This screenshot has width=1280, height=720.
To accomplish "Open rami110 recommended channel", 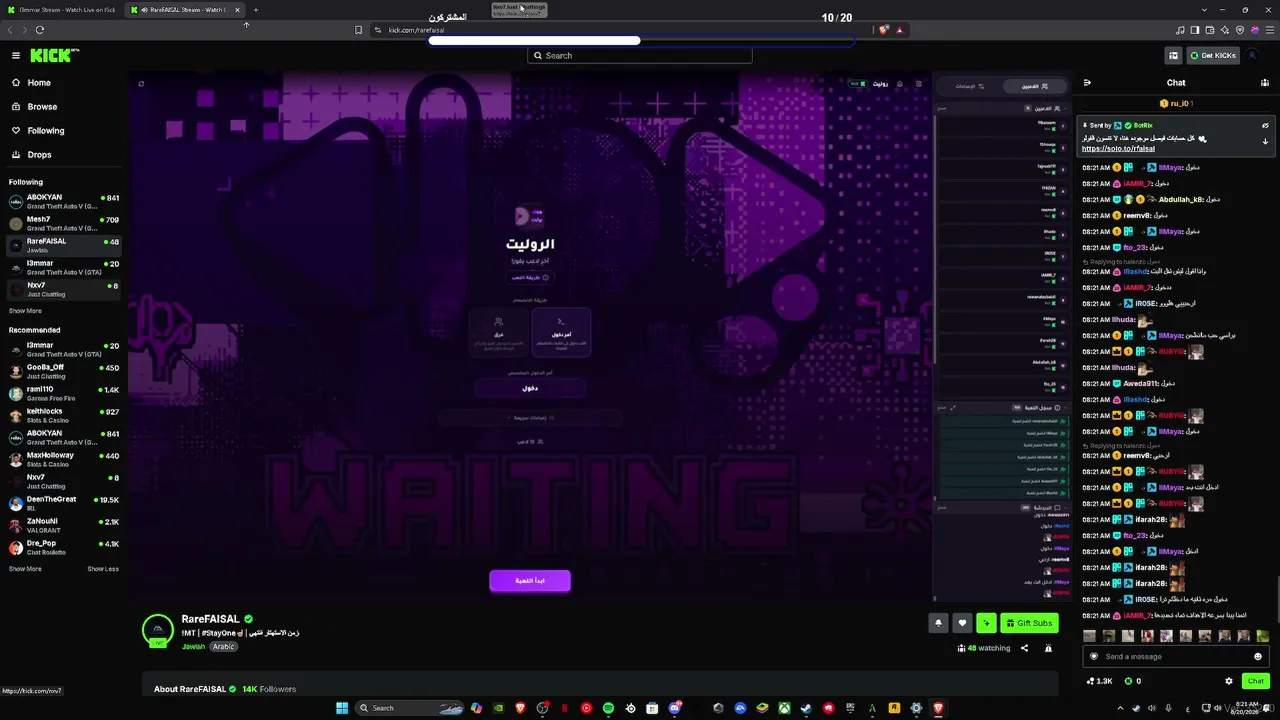I will coord(64,393).
